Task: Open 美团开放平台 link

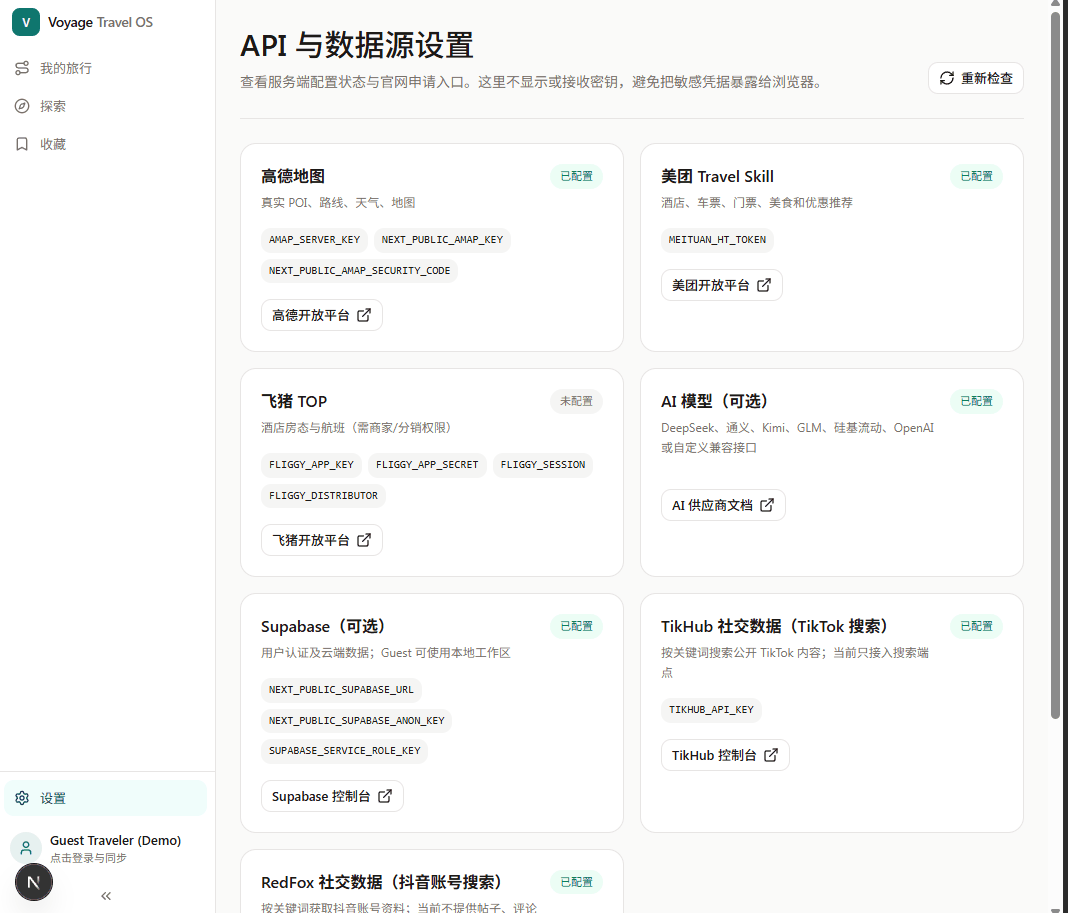Action: coord(721,285)
